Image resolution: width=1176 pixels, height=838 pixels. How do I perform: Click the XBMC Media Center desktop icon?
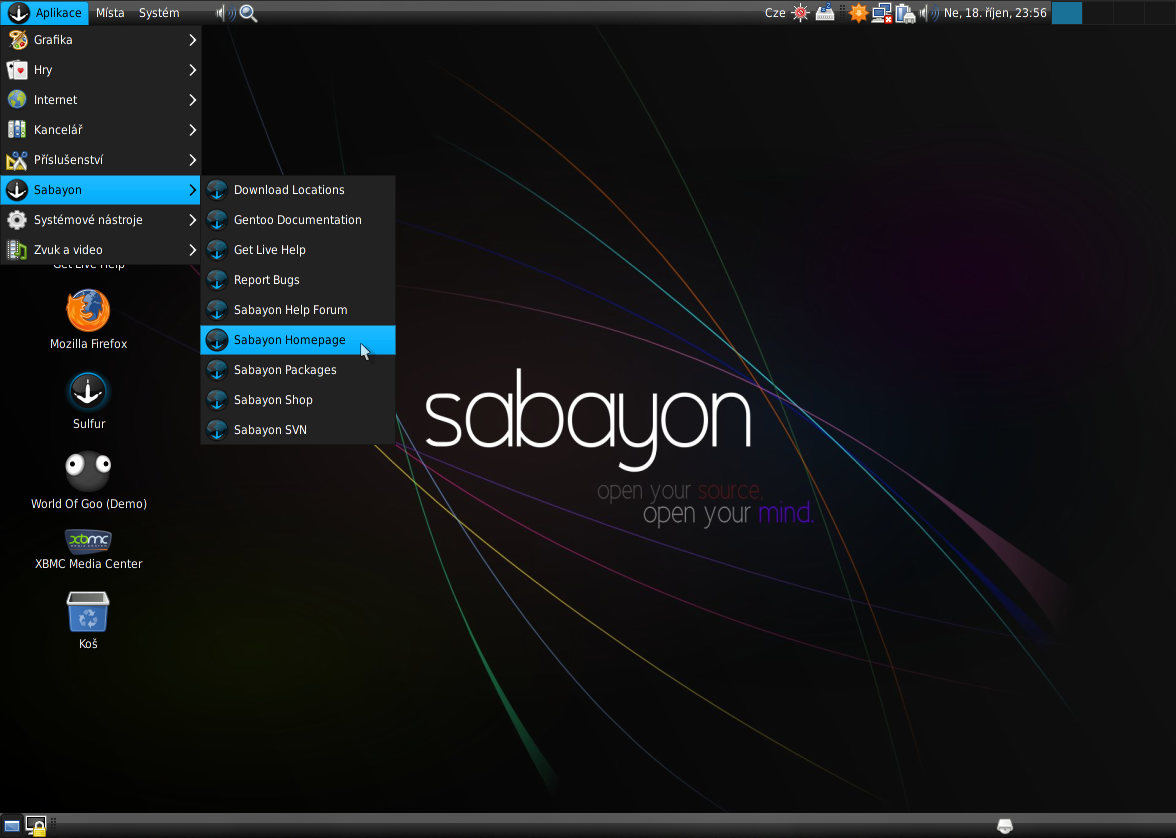pyautogui.click(x=88, y=541)
